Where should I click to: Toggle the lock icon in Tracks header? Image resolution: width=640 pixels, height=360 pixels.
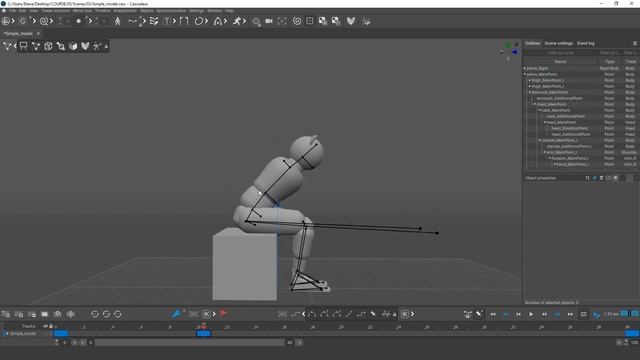click(x=51, y=326)
